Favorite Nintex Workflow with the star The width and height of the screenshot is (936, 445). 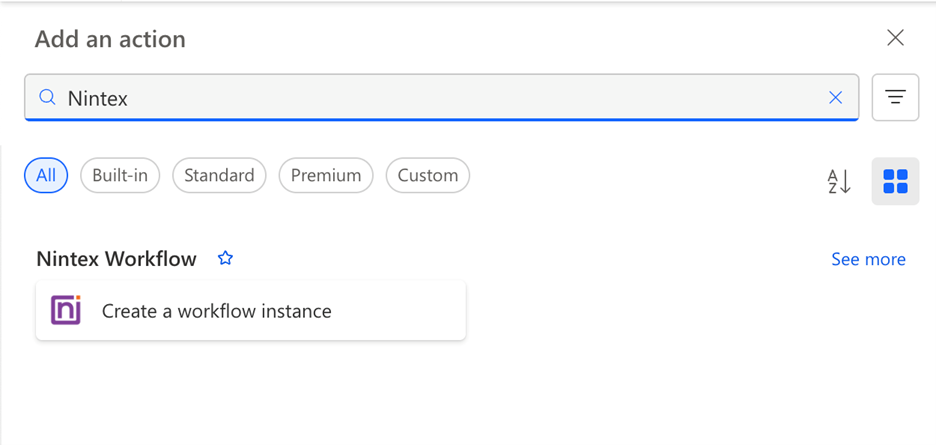point(225,259)
